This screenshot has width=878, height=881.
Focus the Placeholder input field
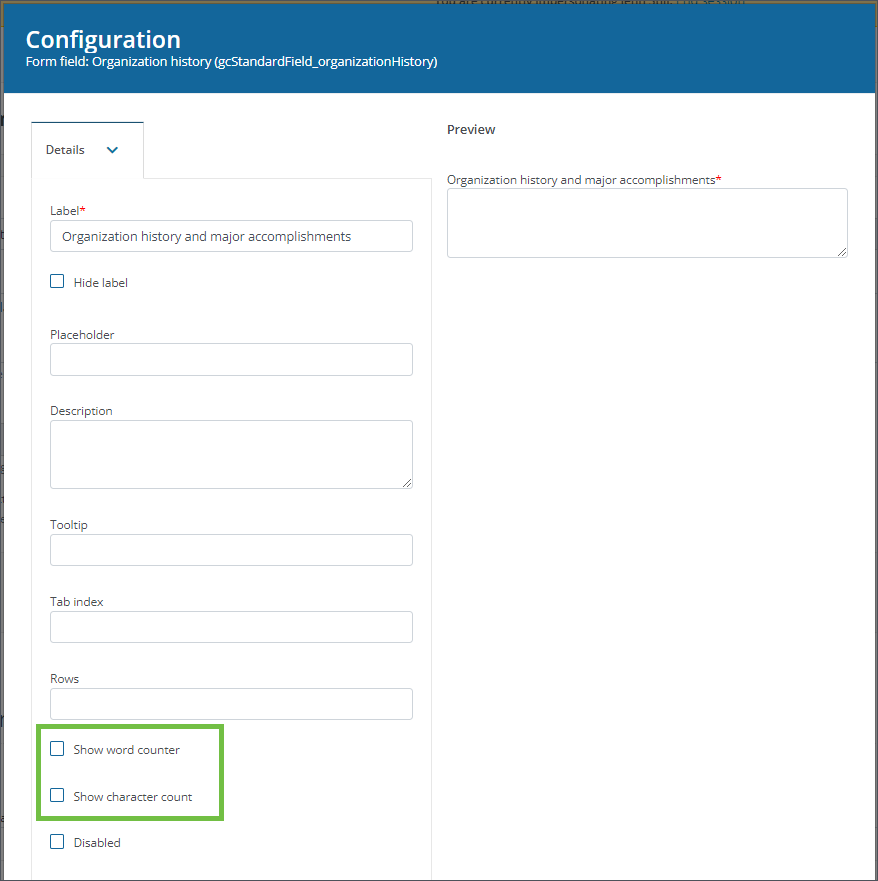click(x=231, y=360)
